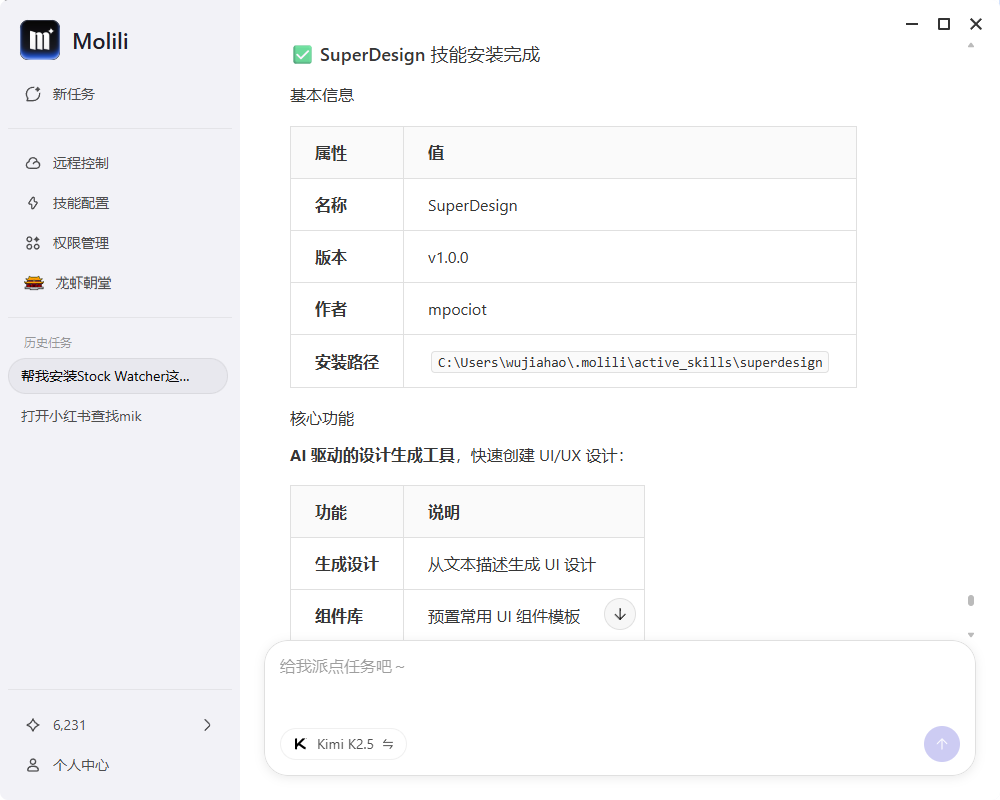This screenshot has width=1000, height=800.
Task: Click the personal center user icon
Action: pos(33,765)
